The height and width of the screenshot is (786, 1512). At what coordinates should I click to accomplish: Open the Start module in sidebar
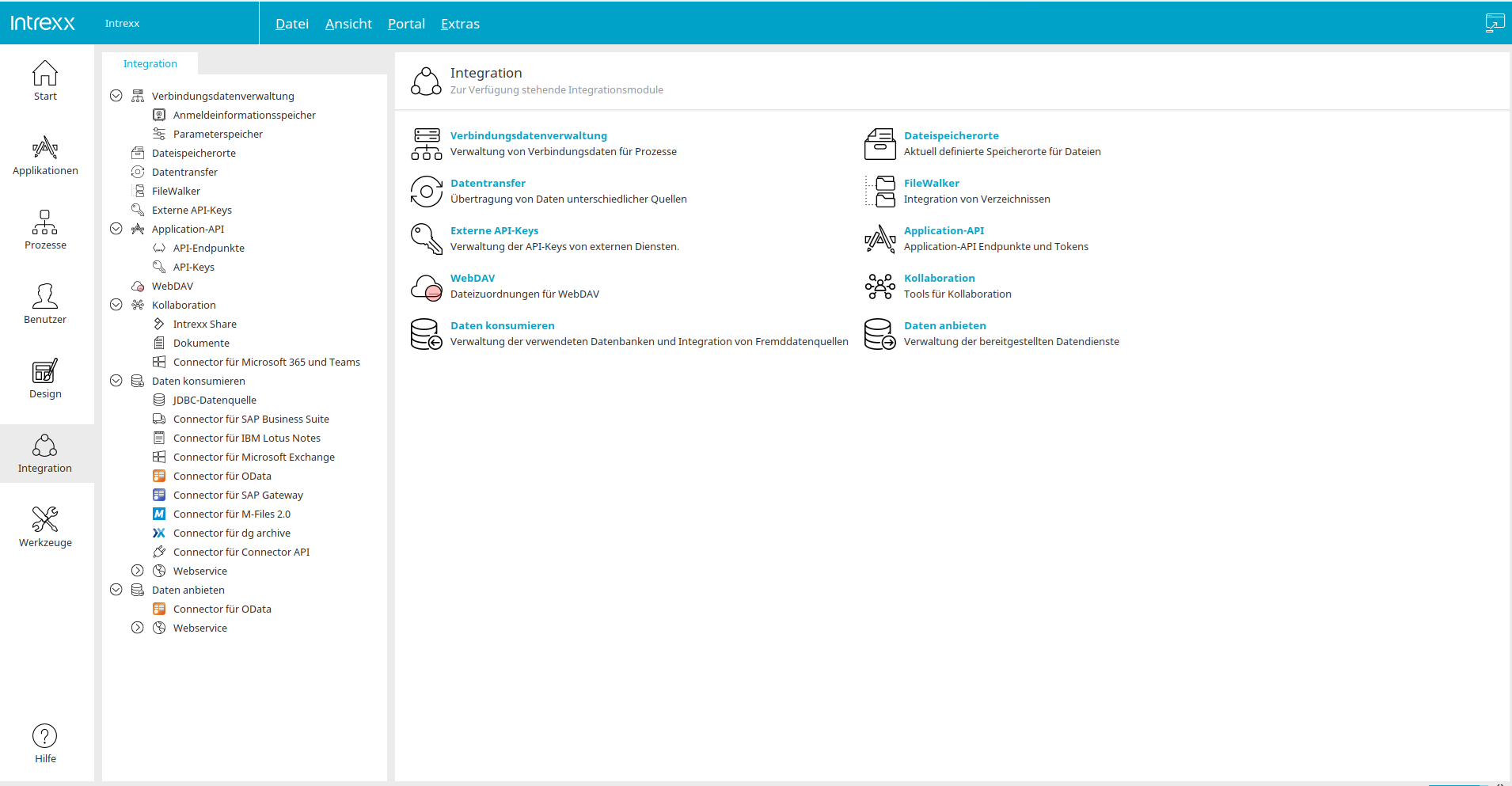click(x=45, y=82)
